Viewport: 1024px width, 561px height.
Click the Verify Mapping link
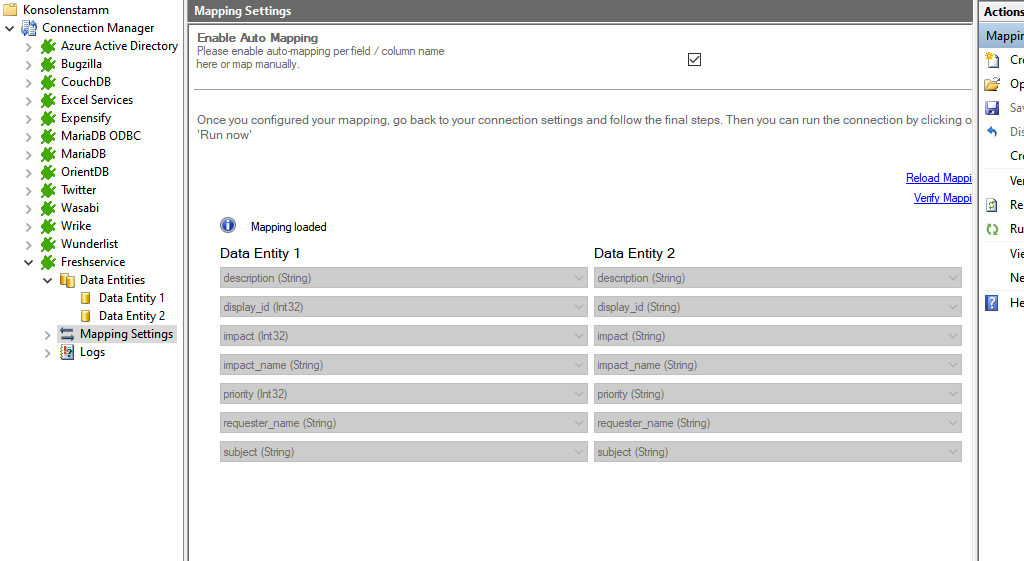(x=942, y=198)
